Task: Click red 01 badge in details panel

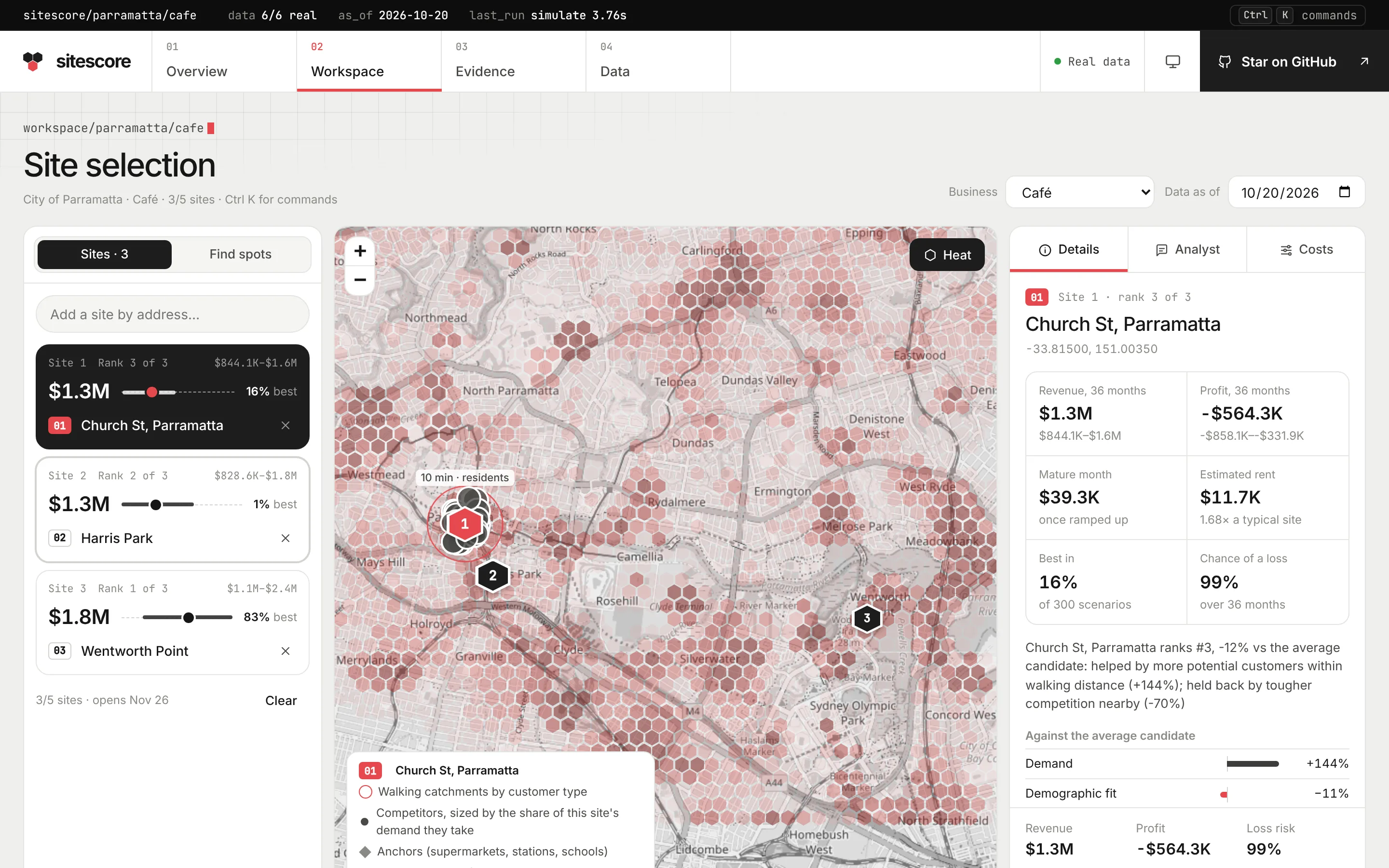Action: tap(1036, 297)
